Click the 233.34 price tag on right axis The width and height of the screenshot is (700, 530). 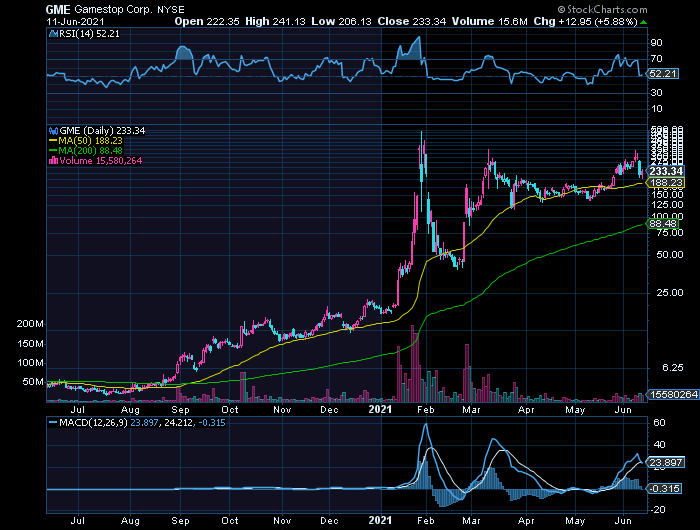point(665,171)
